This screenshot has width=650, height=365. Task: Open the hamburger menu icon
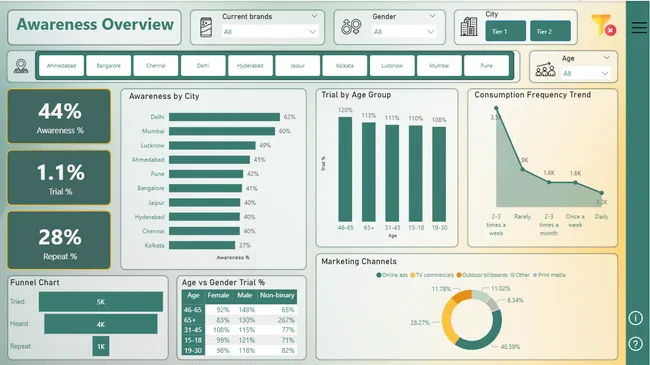click(639, 27)
